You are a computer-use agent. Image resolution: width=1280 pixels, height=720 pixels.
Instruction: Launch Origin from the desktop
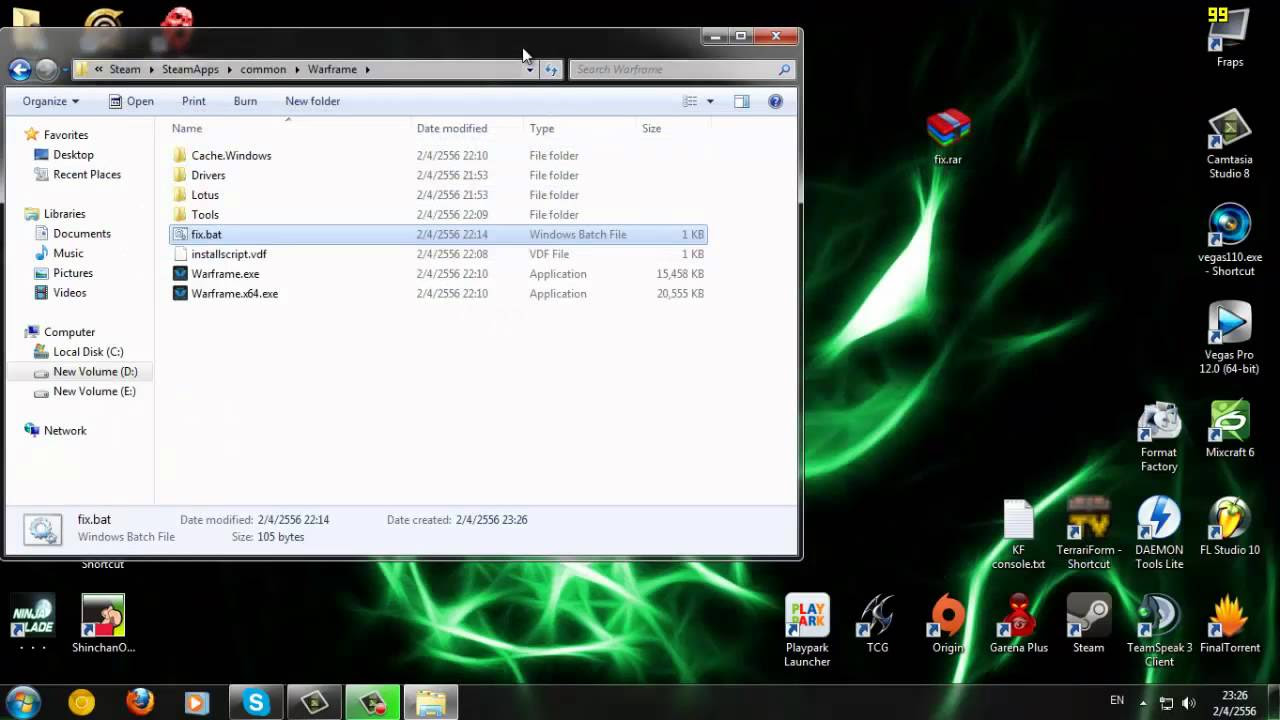[x=948, y=624]
